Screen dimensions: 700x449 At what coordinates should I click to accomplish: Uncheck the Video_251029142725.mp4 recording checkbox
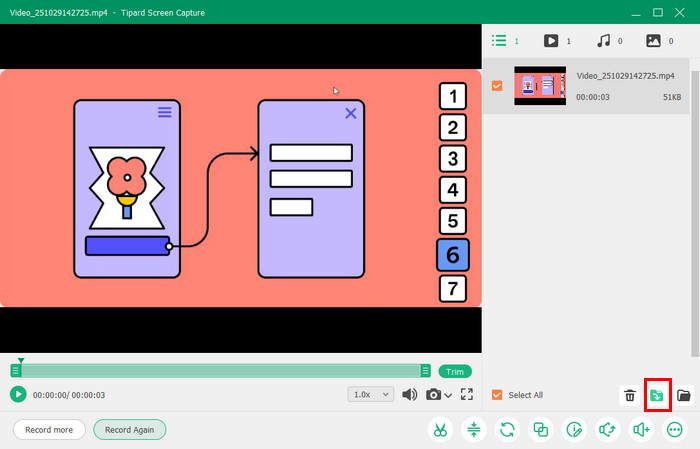(x=497, y=86)
